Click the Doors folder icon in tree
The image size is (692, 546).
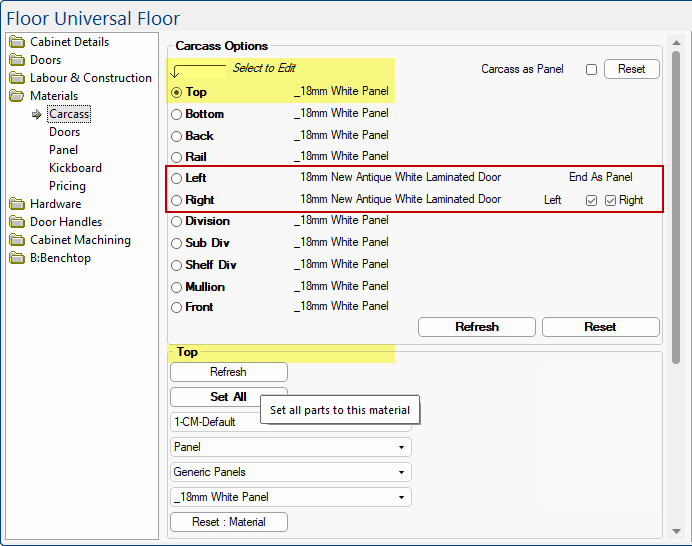[x=17, y=60]
